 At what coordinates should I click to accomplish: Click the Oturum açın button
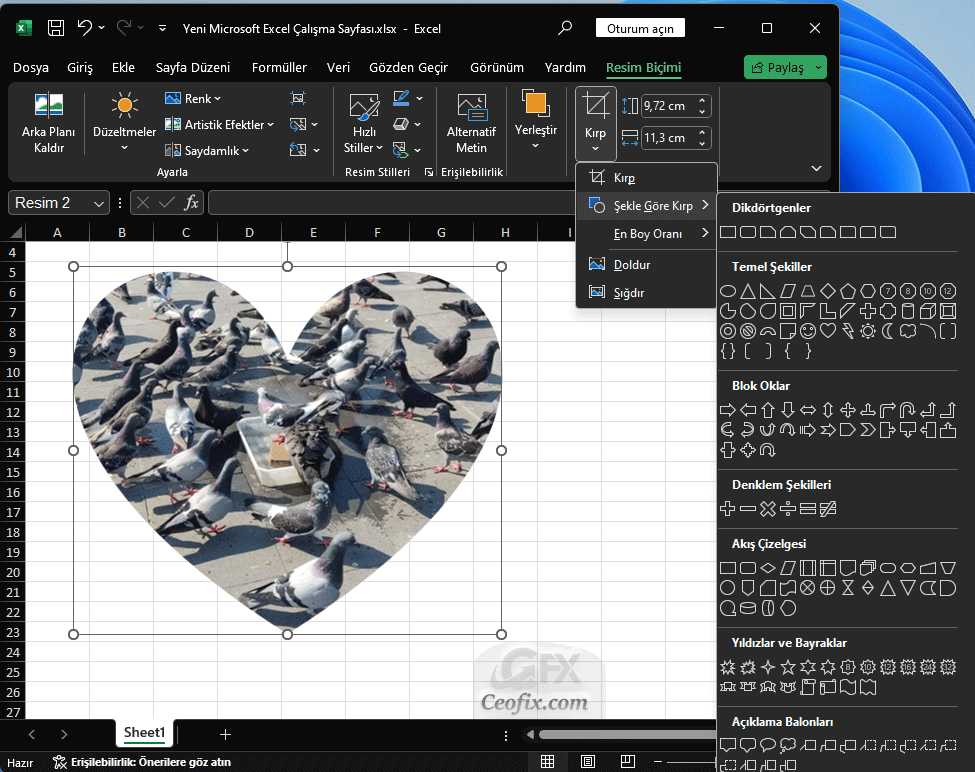(640, 29)
